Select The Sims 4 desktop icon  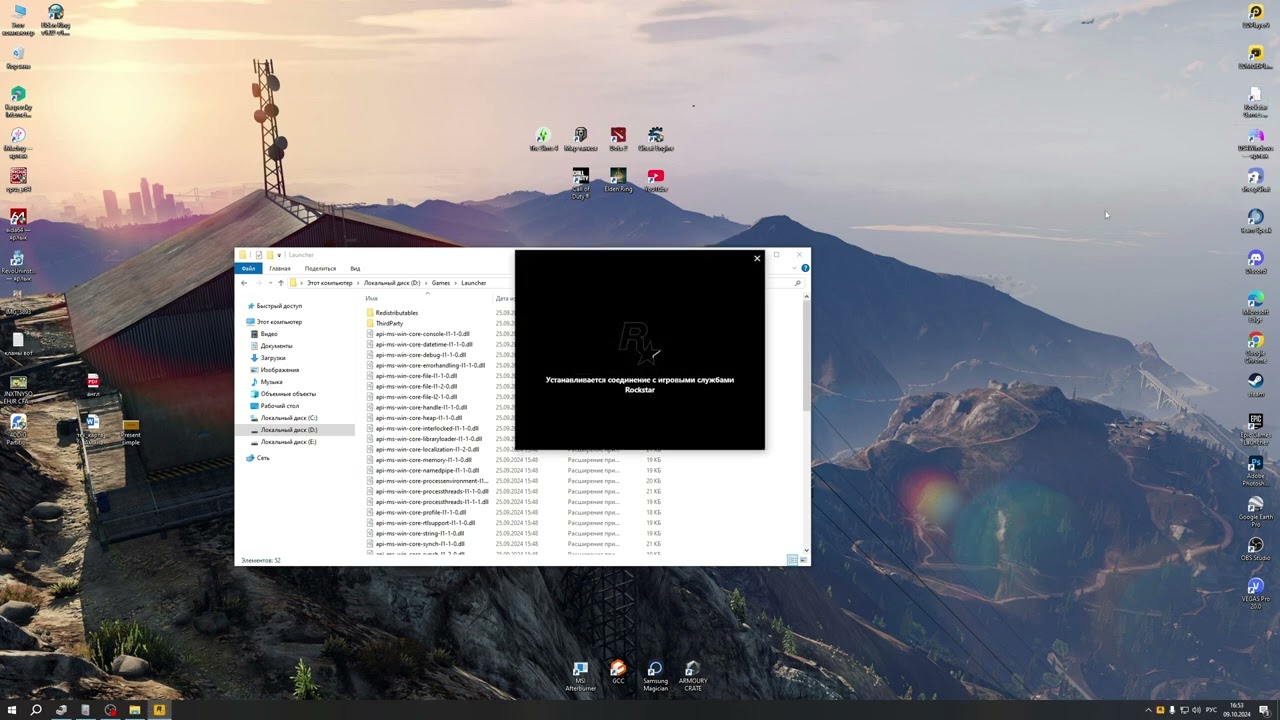tap(542, 137)
